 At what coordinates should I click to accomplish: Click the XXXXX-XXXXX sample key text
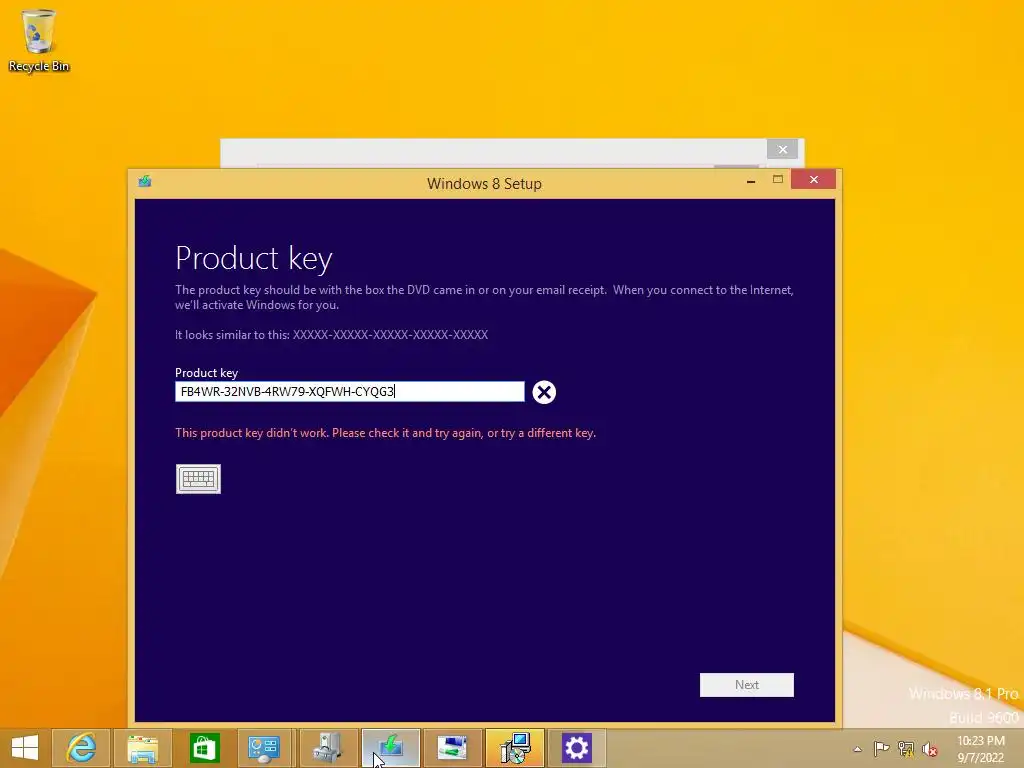[x=391, y=334]
